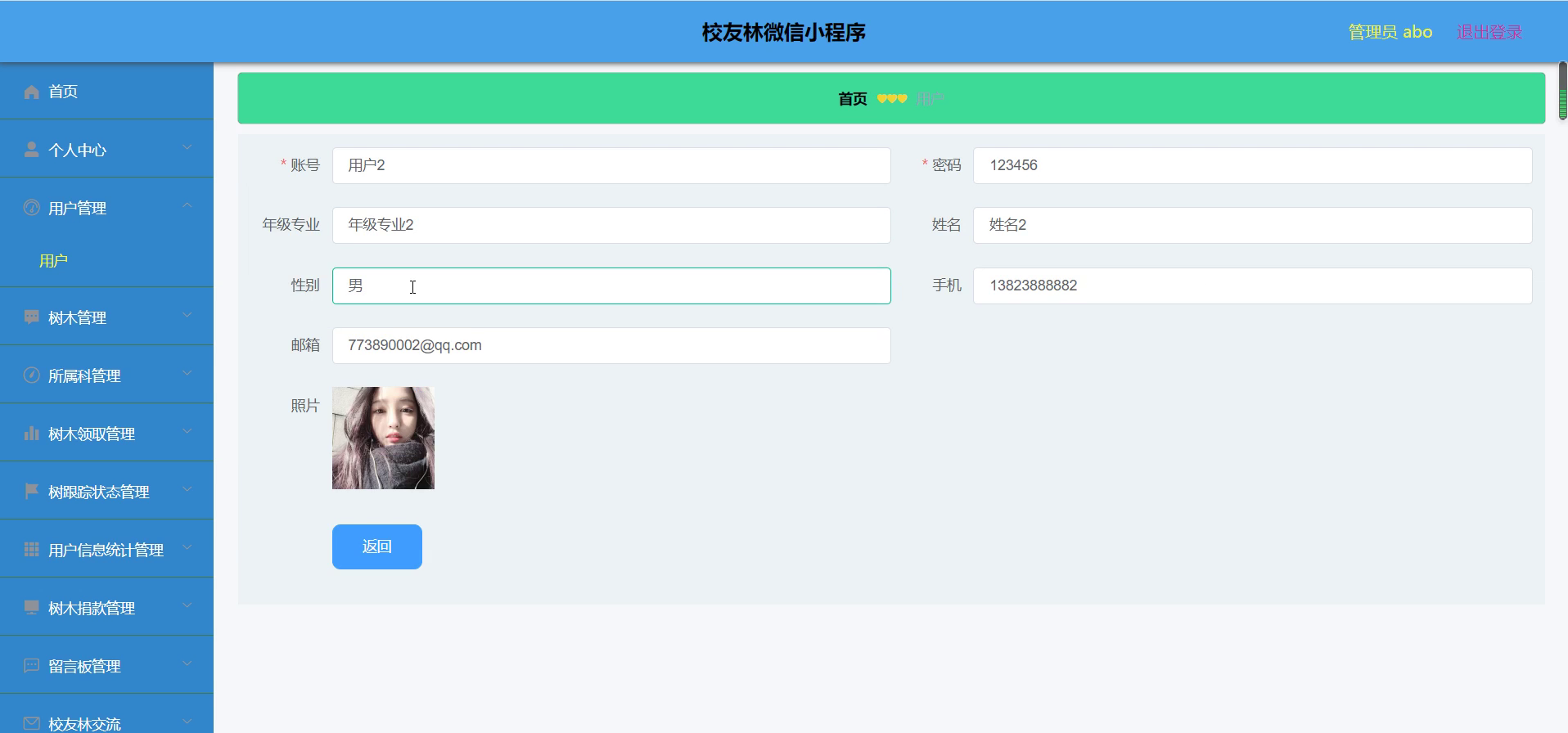Viewport: 1568px width, 733px height.
Task: Expand the 树木领取管理 chevron
Action: (187, 432)
